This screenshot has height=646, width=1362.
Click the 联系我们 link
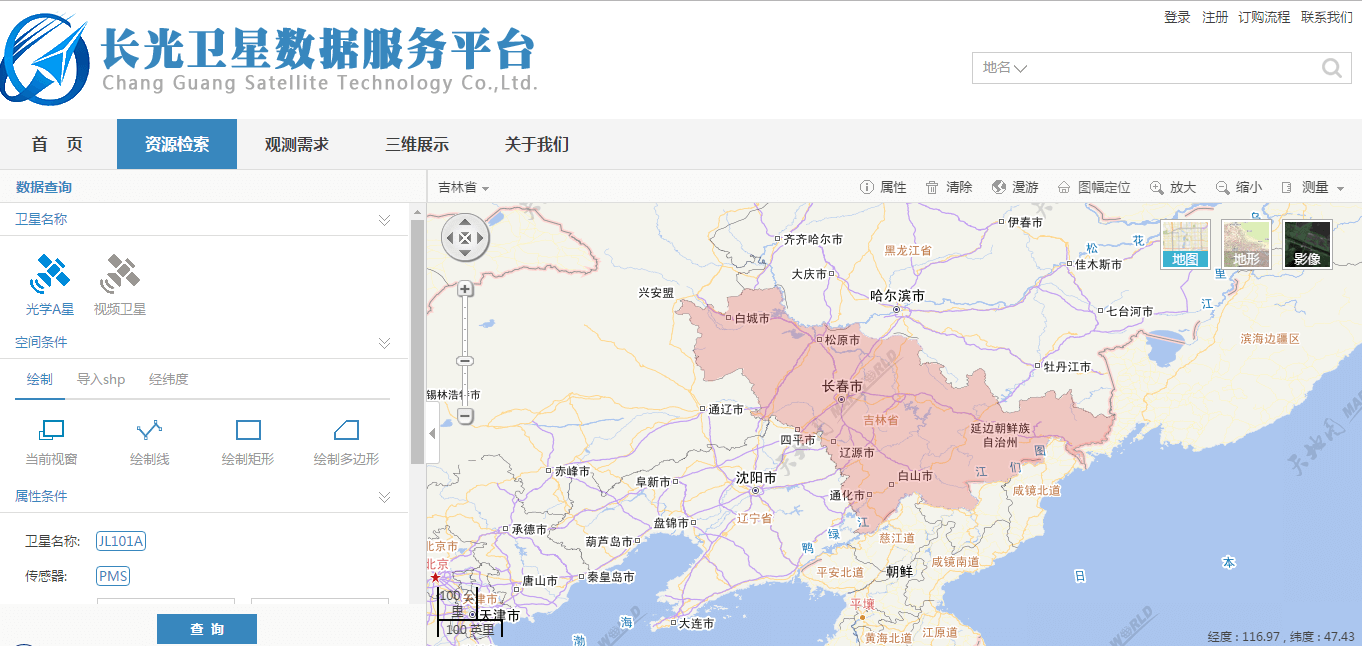click(1326, 17)
